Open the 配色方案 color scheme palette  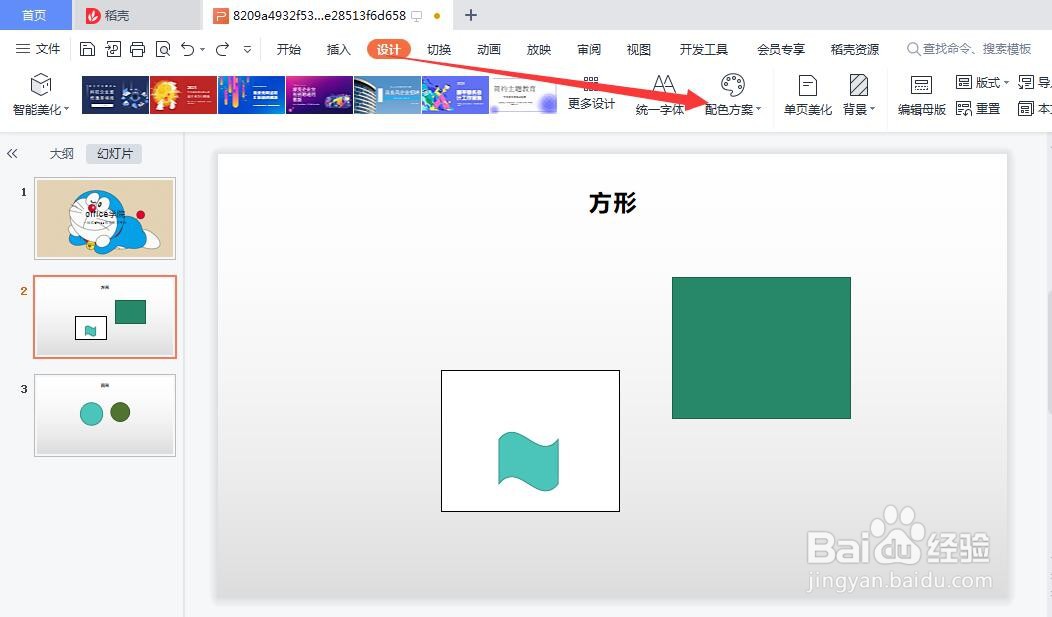click(735, 95)
